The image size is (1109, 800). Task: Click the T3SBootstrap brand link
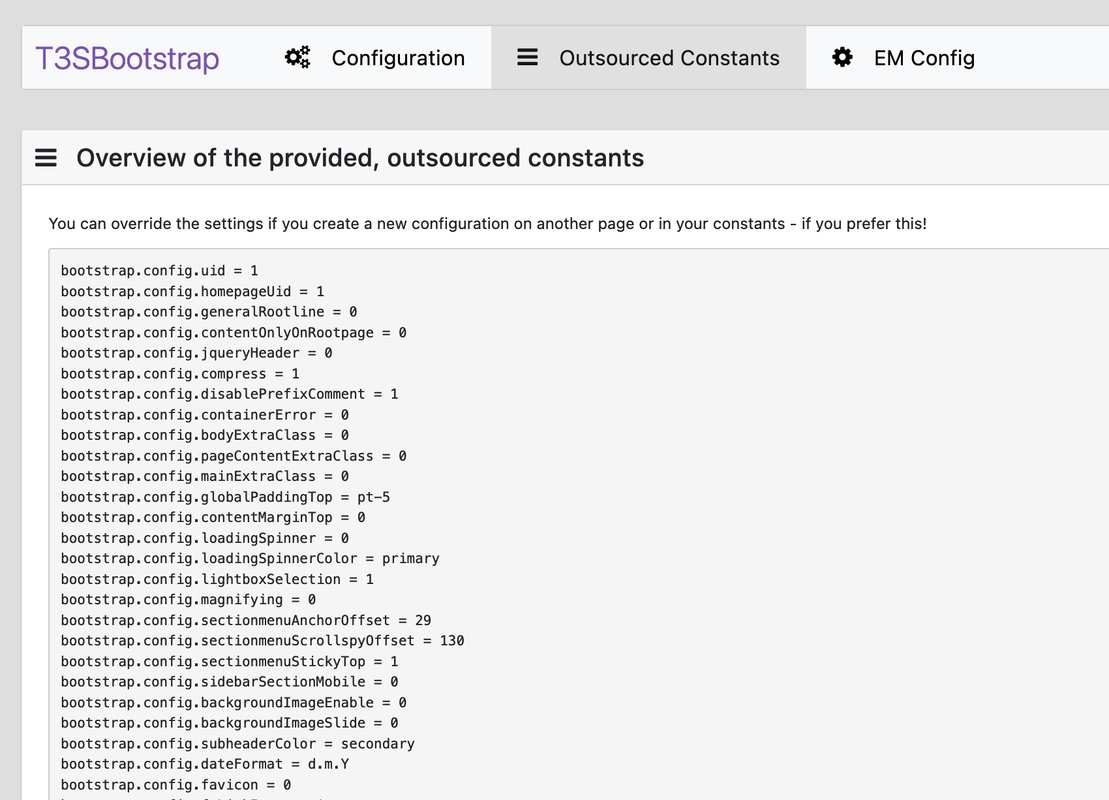(127, 59)
